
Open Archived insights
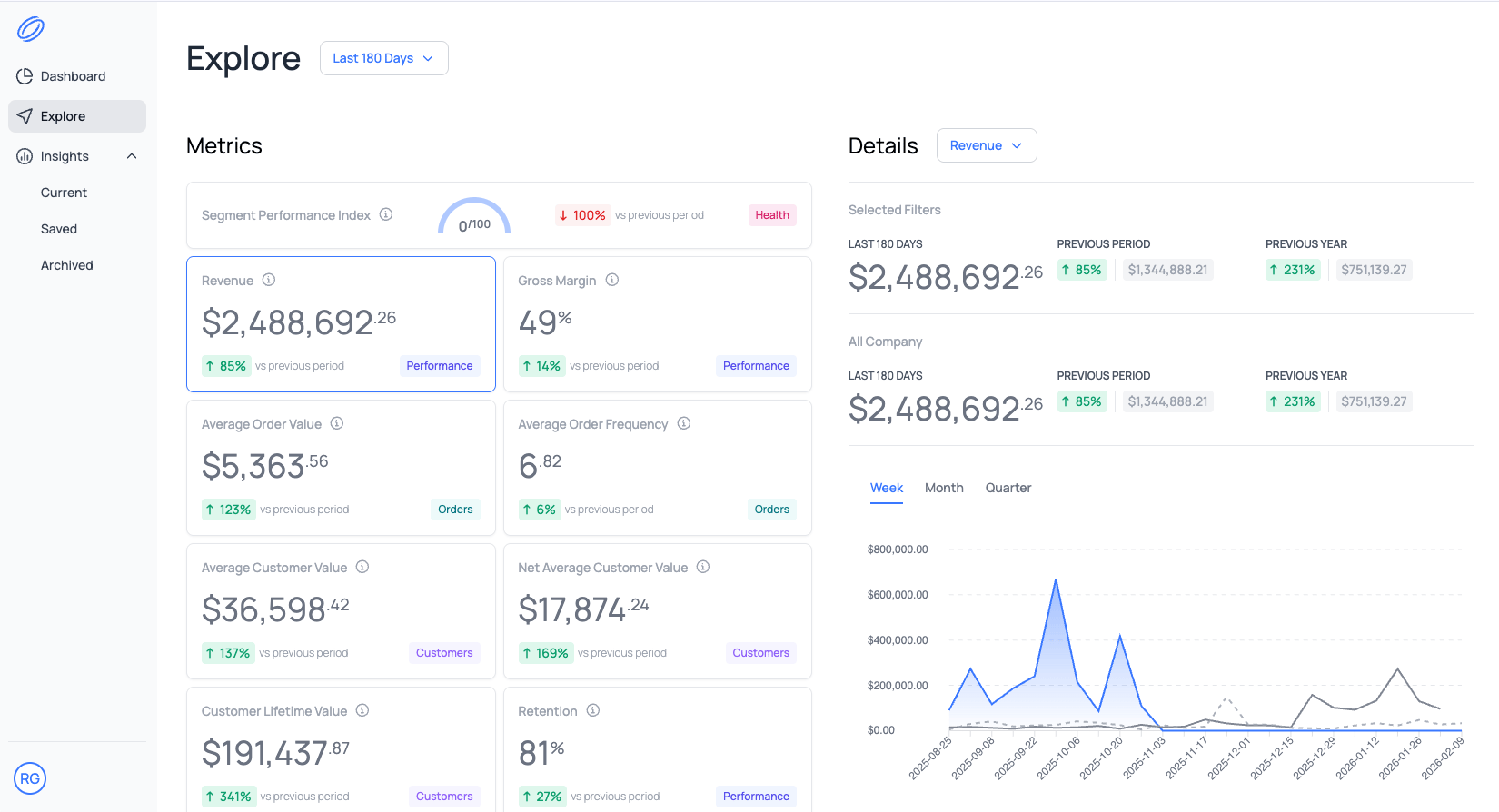[x=67, y=265]
